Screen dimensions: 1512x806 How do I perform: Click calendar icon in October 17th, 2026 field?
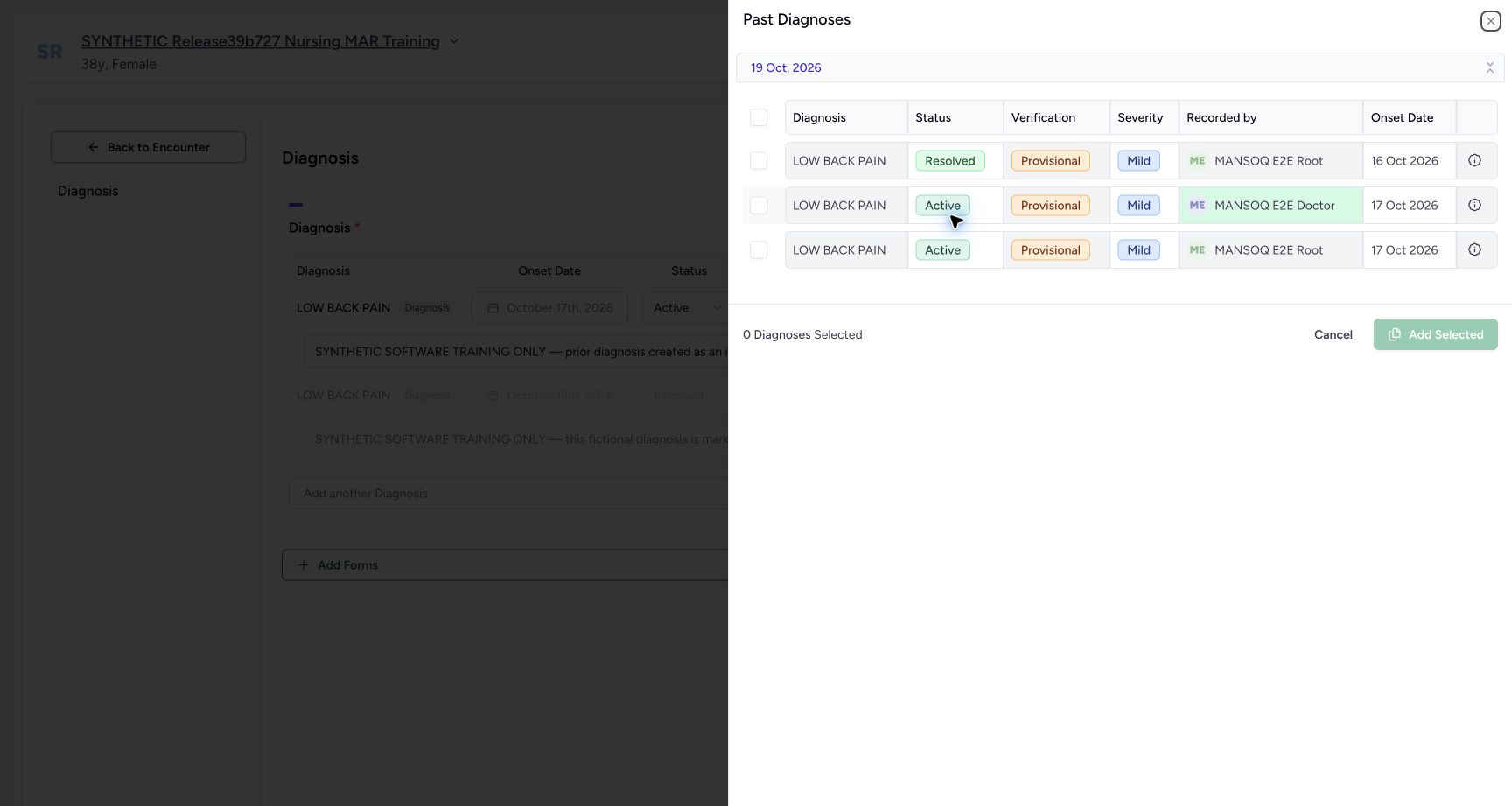(493, 308)
